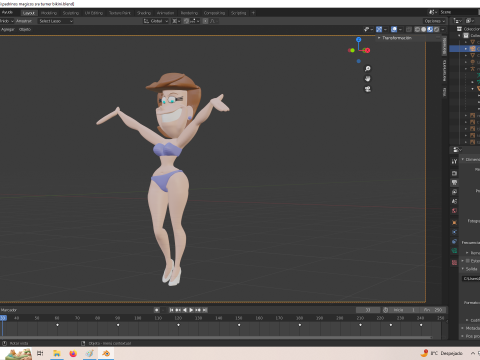The height and width of the screenshot is (360, 480).
Task: Open the object visibility types dropdown
Action: coord(368,29)
